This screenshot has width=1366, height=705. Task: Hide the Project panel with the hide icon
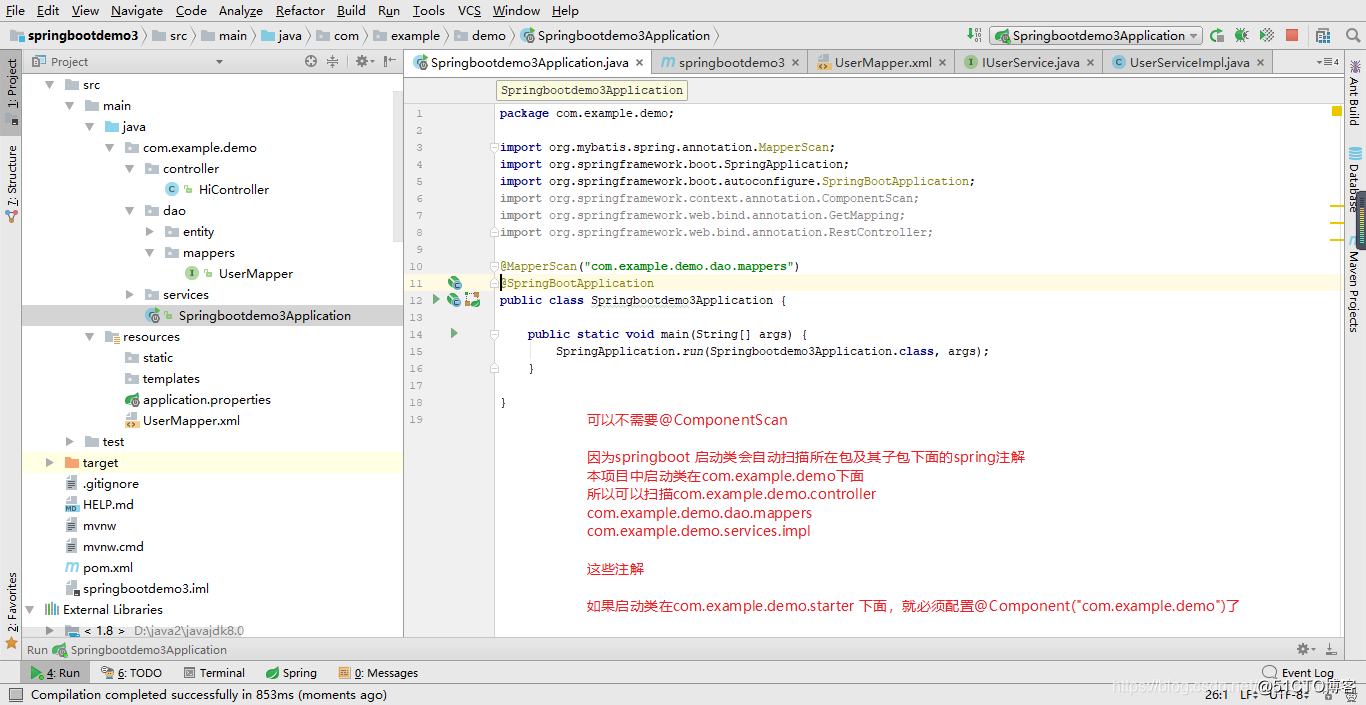[389, 61]
